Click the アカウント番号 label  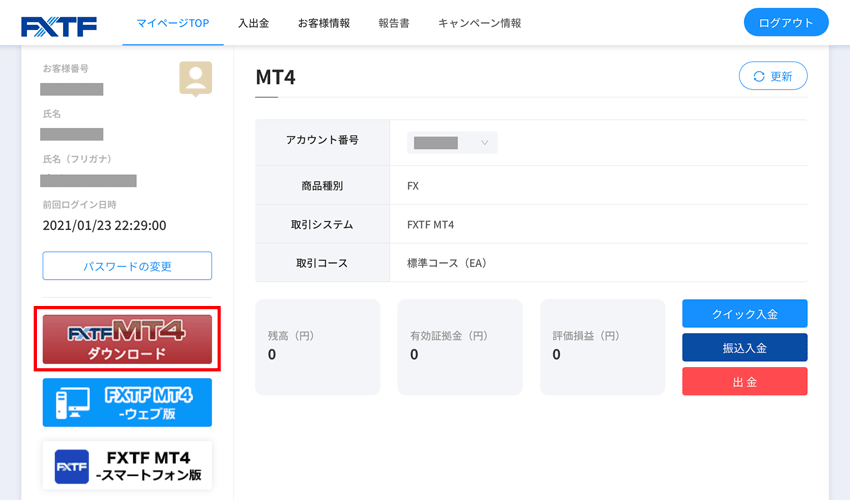pos(322,140)
